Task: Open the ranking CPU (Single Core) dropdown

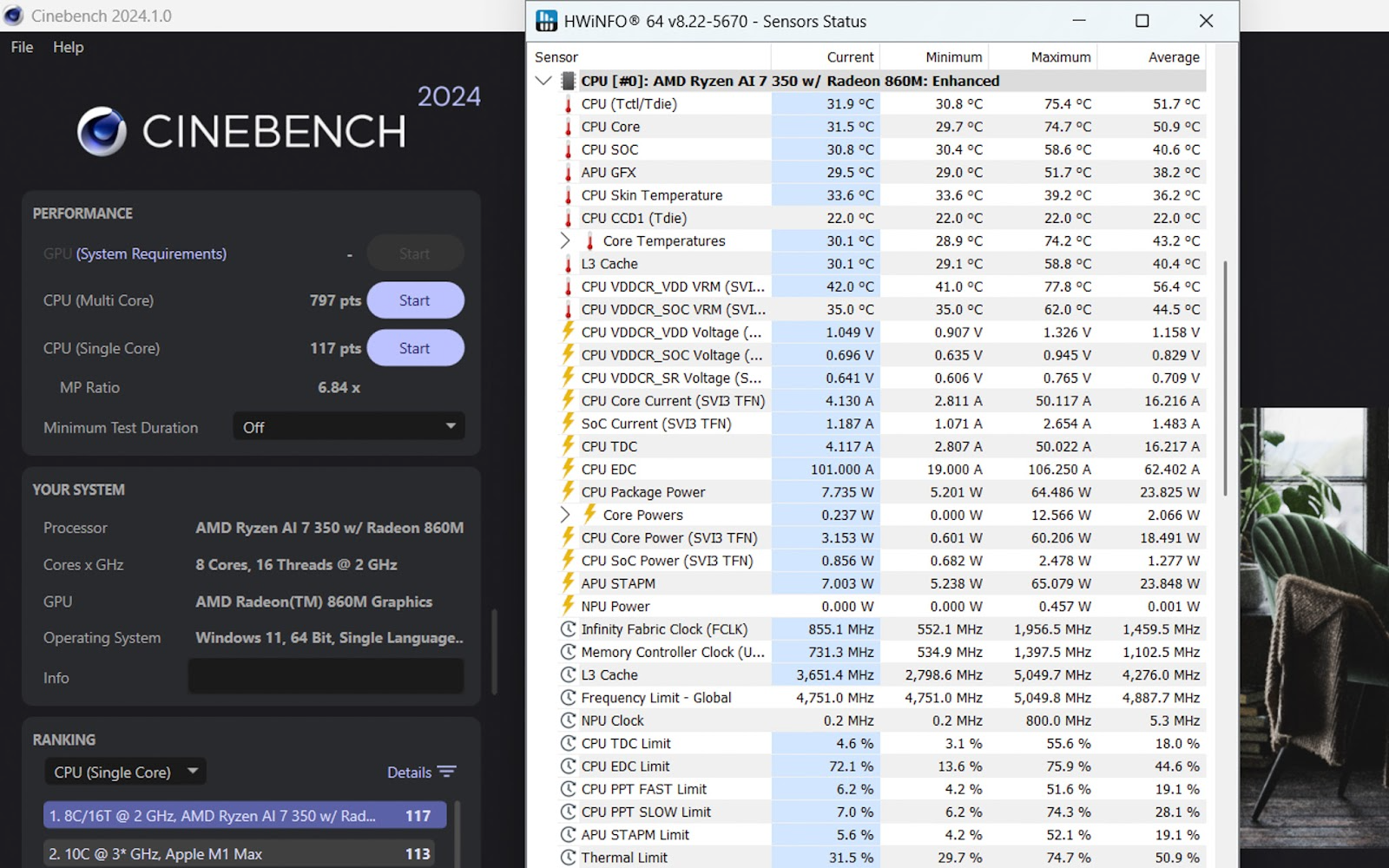Action: tap(125, 772)
